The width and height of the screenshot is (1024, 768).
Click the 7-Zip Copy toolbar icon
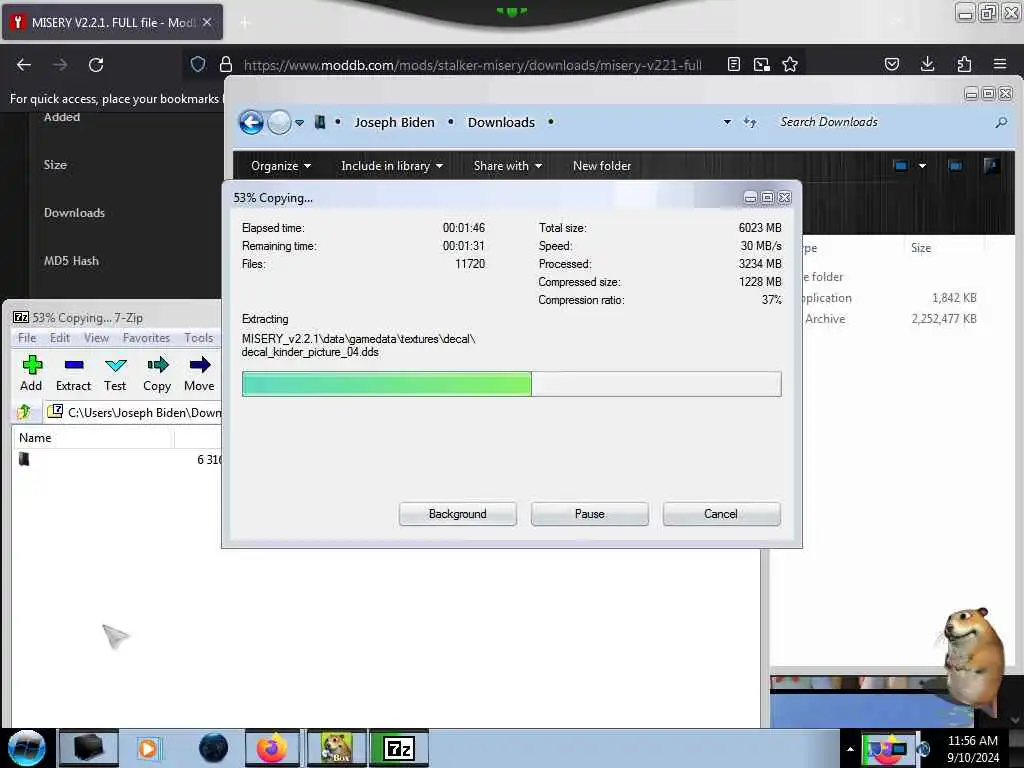pos(157,374)
